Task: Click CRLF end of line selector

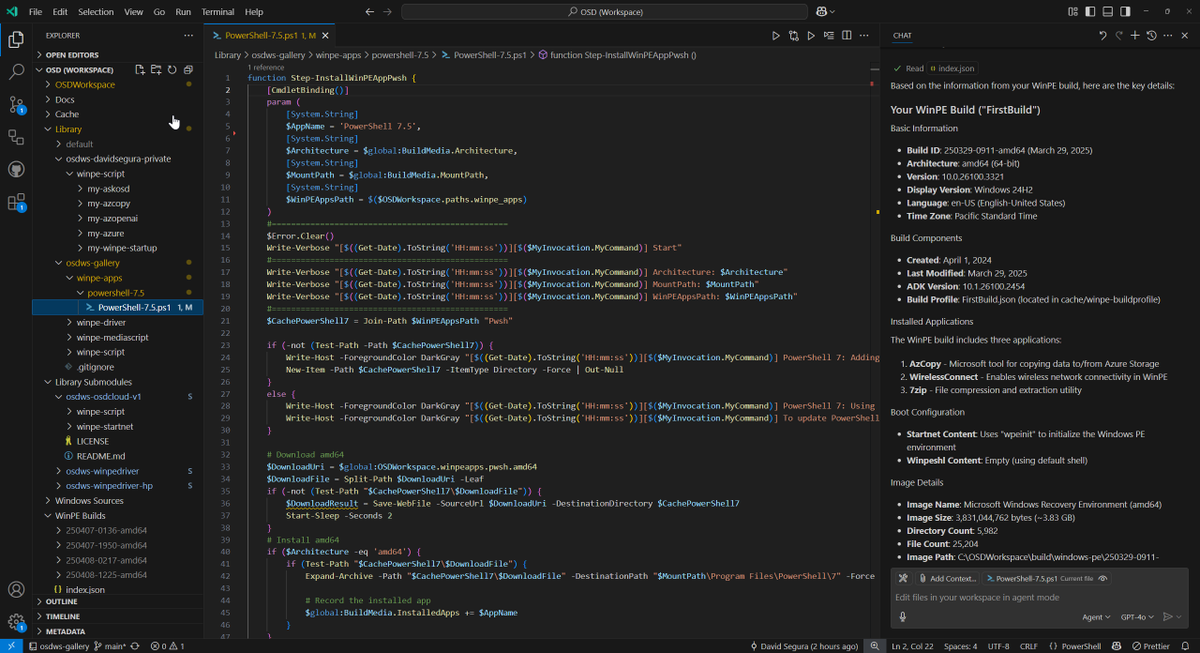Action: pyautogui.click(x=1028, y=646)
